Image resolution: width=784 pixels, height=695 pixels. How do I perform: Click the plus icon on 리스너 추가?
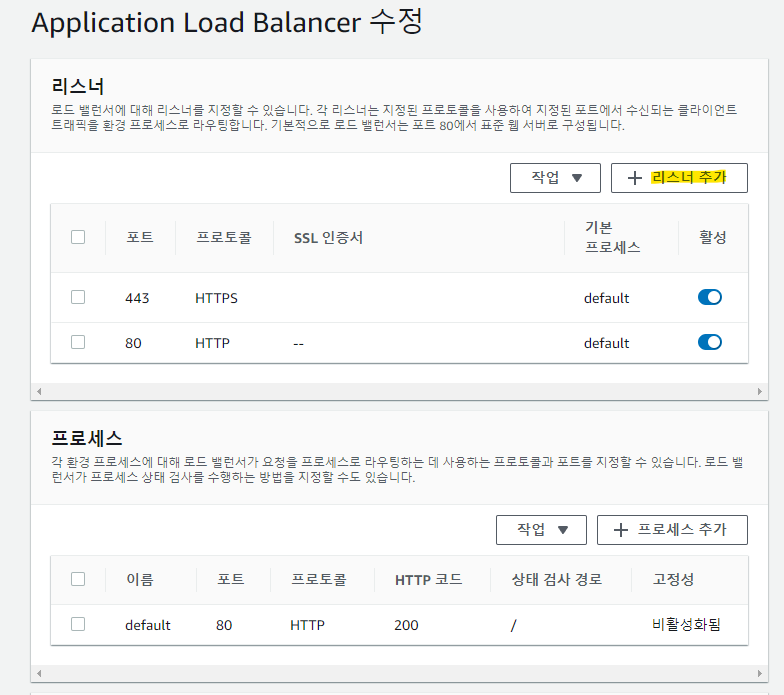click(x=634, y=178)
